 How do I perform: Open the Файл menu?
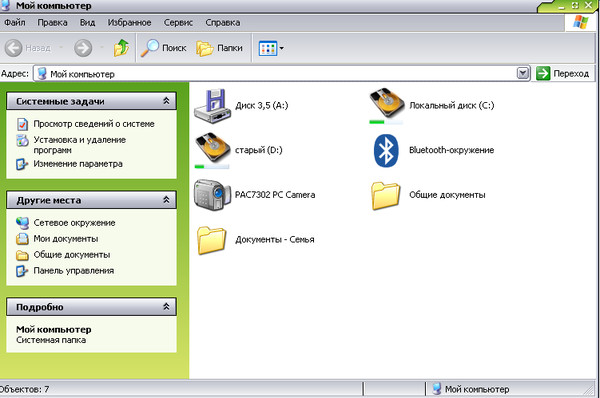(15, 23)
